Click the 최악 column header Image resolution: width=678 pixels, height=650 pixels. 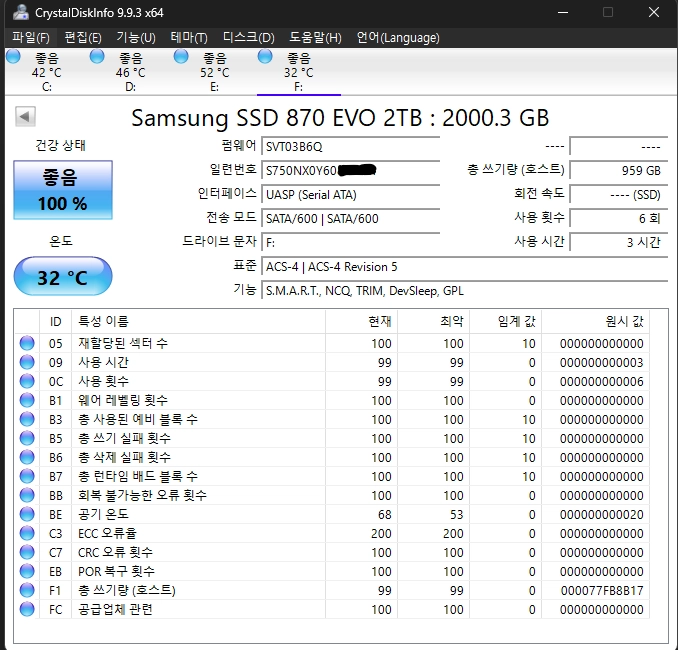pyautogui.click(x=434, y=321)
